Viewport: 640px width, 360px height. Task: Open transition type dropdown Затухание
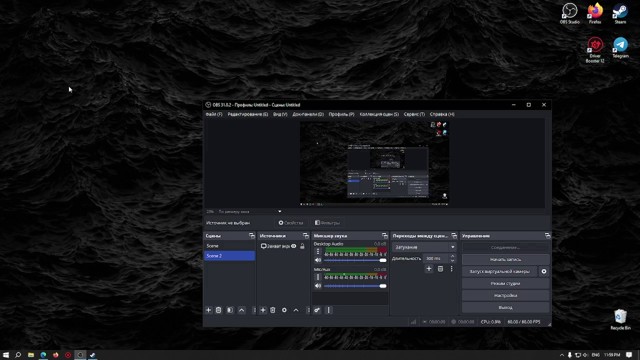tap(424, 247)
